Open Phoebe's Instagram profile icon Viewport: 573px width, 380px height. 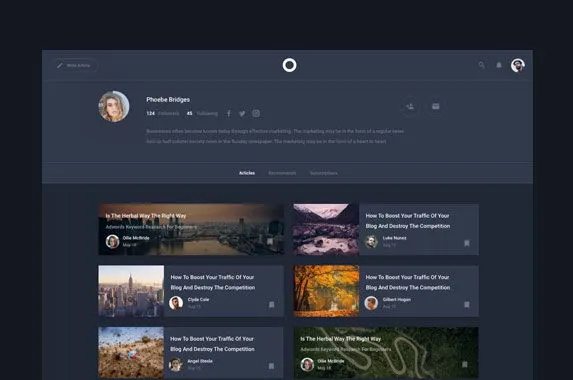click(256, 114)
